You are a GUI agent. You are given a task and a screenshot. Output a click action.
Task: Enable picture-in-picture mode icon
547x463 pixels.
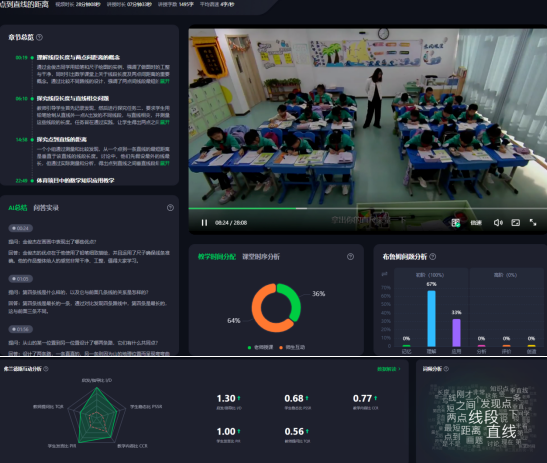516,223
